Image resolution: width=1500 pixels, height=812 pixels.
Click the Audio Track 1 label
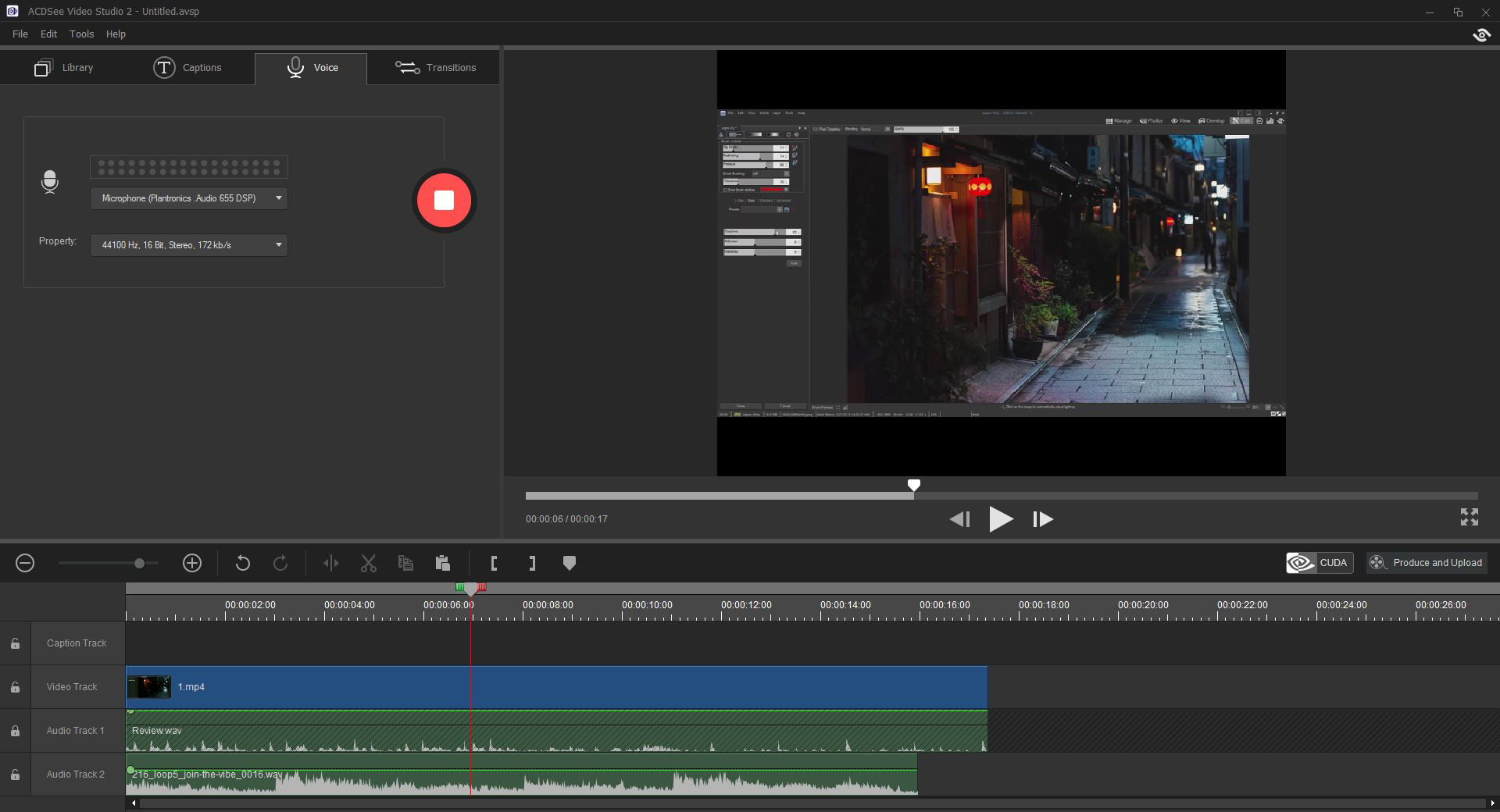(76, 731)
